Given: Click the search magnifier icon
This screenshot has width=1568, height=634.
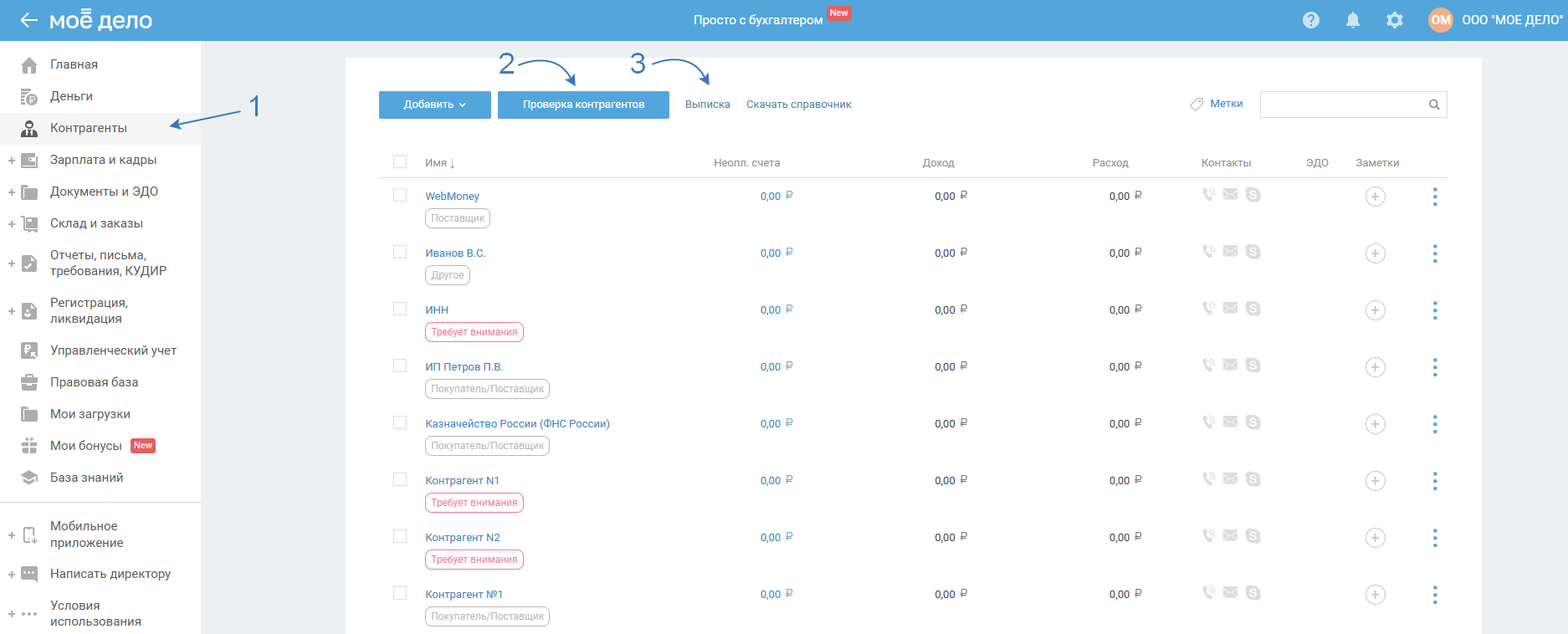Looking at the screenshot, I should pyautogui.click(x=1434, y=105).
